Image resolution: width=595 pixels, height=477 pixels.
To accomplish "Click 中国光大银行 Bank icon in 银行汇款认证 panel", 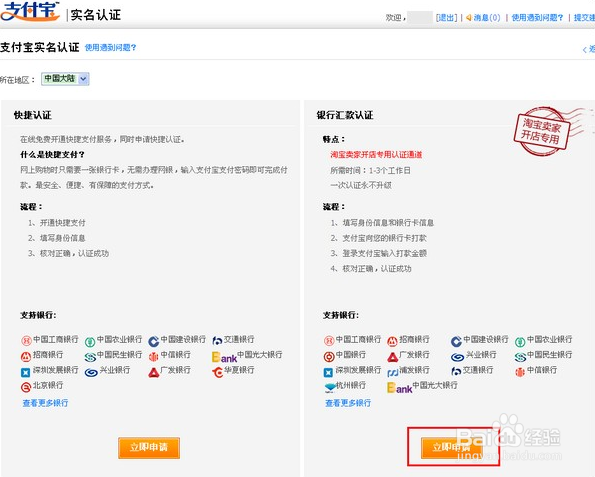I will point(399,388).
